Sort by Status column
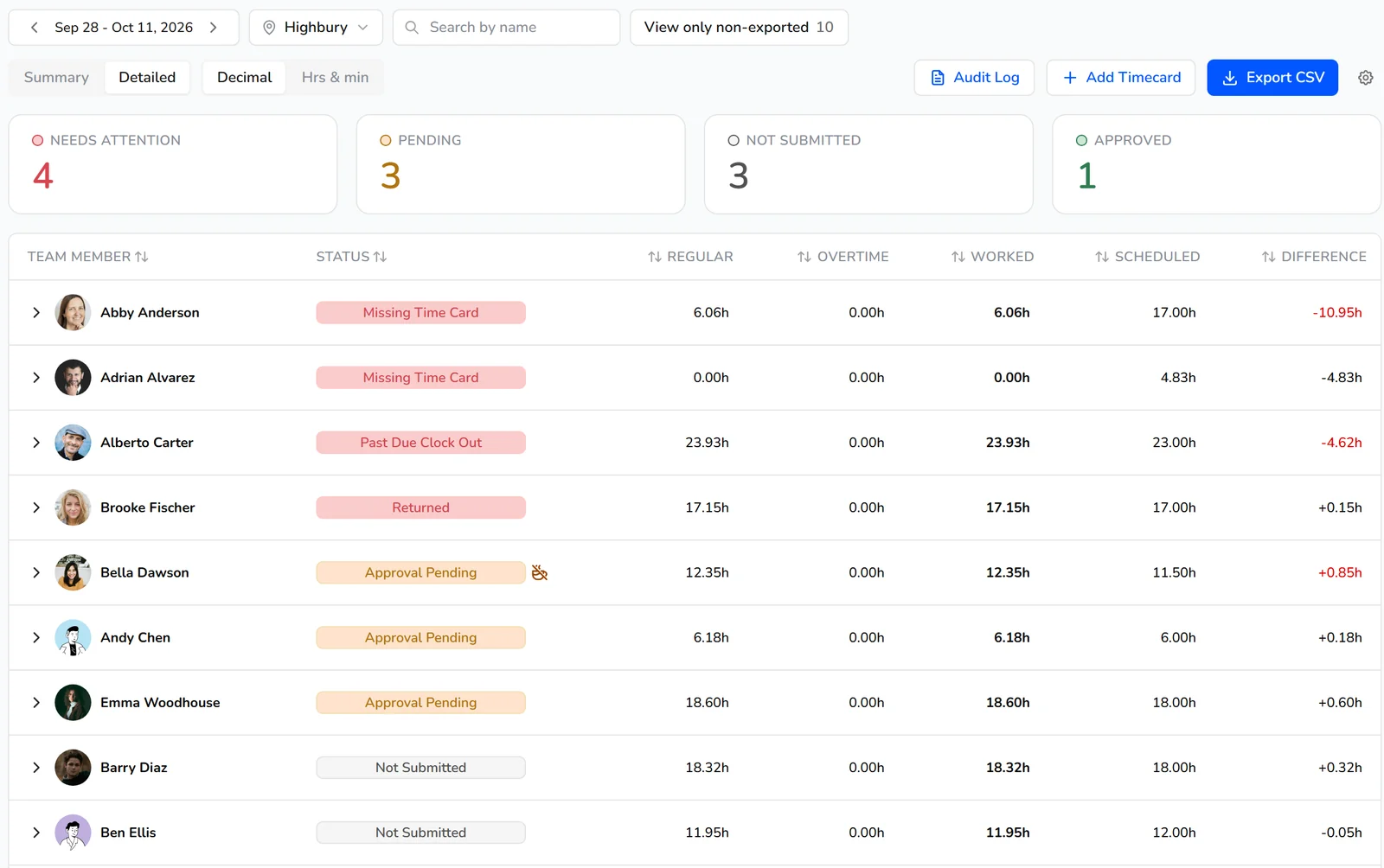Screen dimensions: 1384x868 click(351, 257)
